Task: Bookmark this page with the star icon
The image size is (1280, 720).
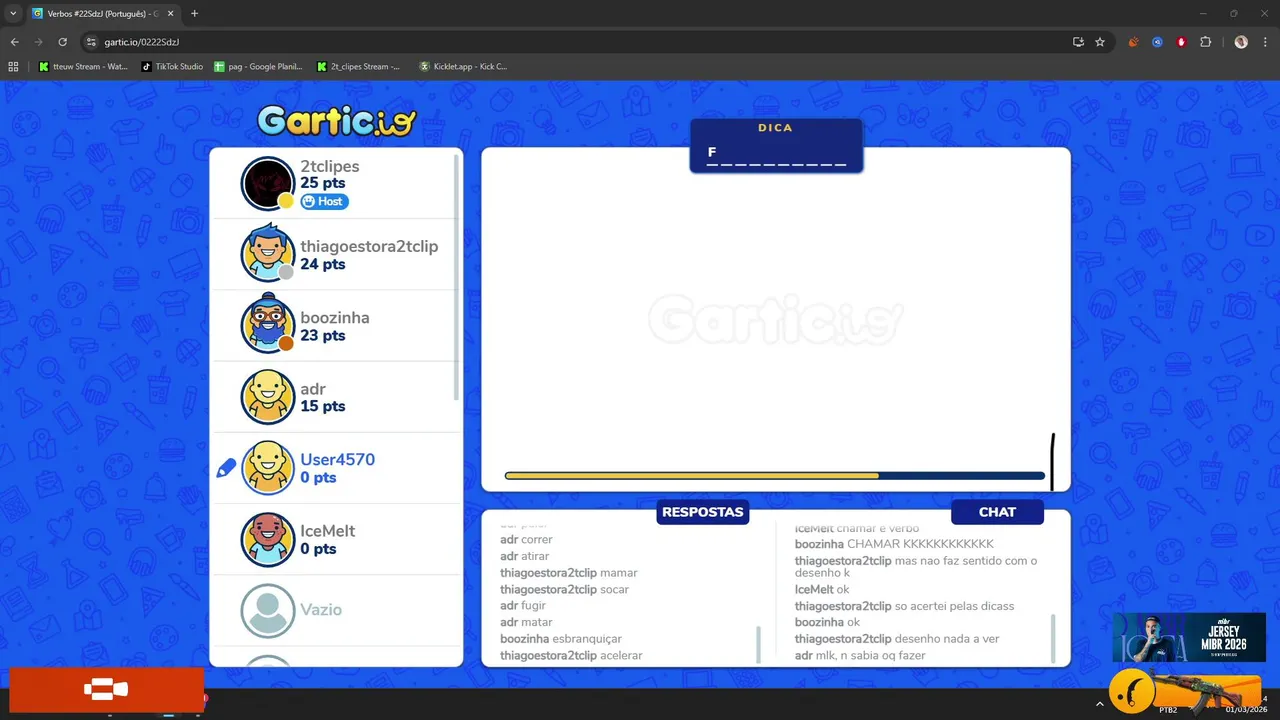Action: [x=1100, y=42]
